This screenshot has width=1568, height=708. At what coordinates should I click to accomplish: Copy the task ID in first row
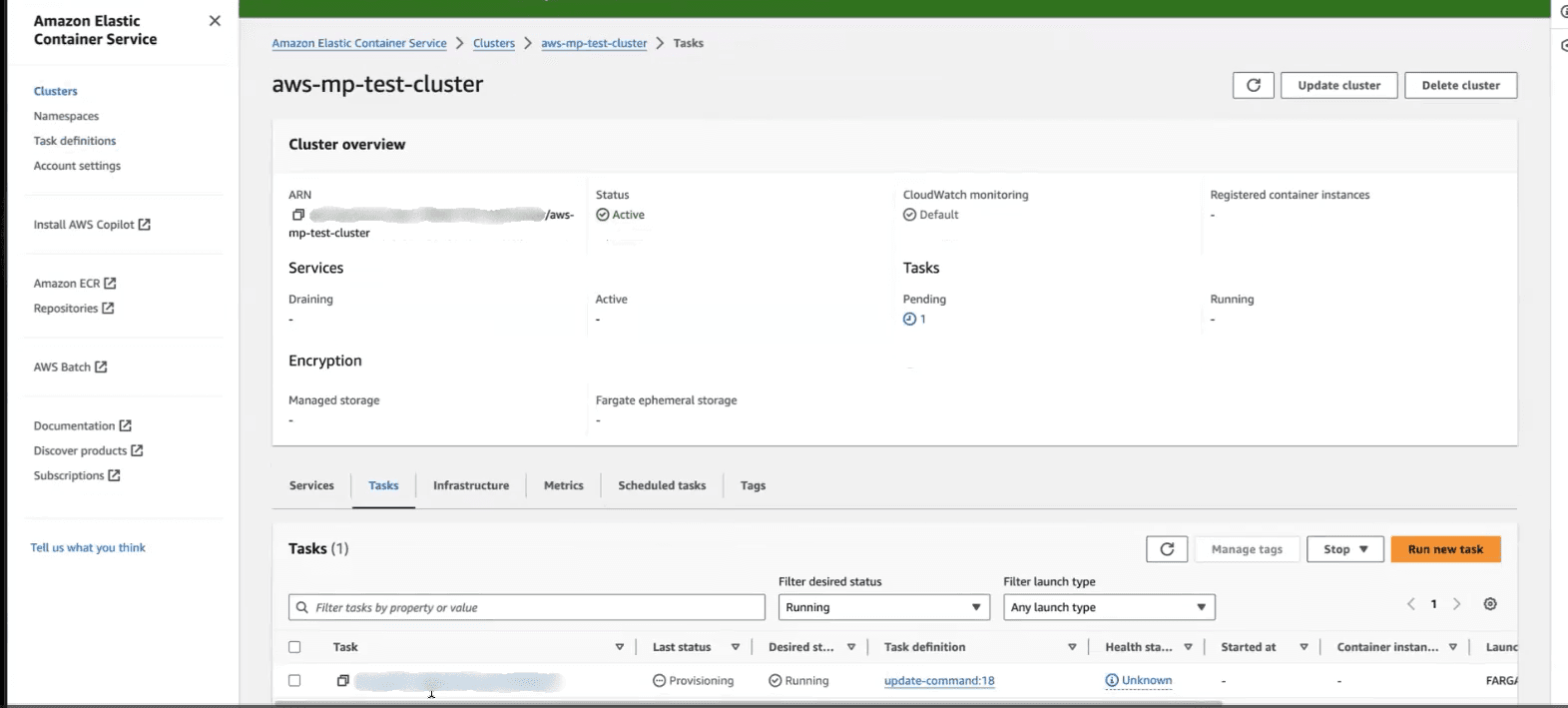[x=342, y=681]
